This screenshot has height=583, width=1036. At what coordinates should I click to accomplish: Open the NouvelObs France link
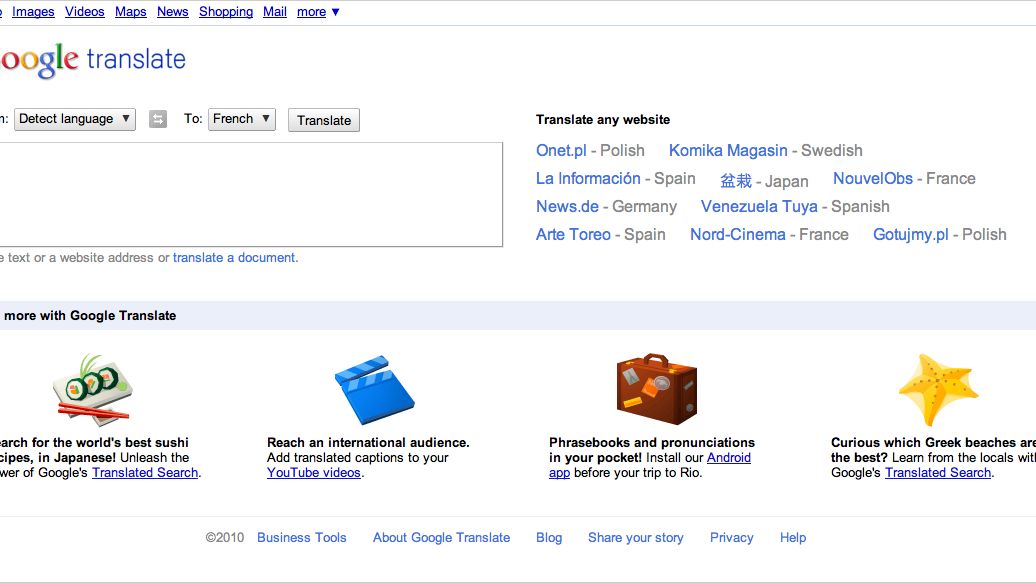(873, 178)
